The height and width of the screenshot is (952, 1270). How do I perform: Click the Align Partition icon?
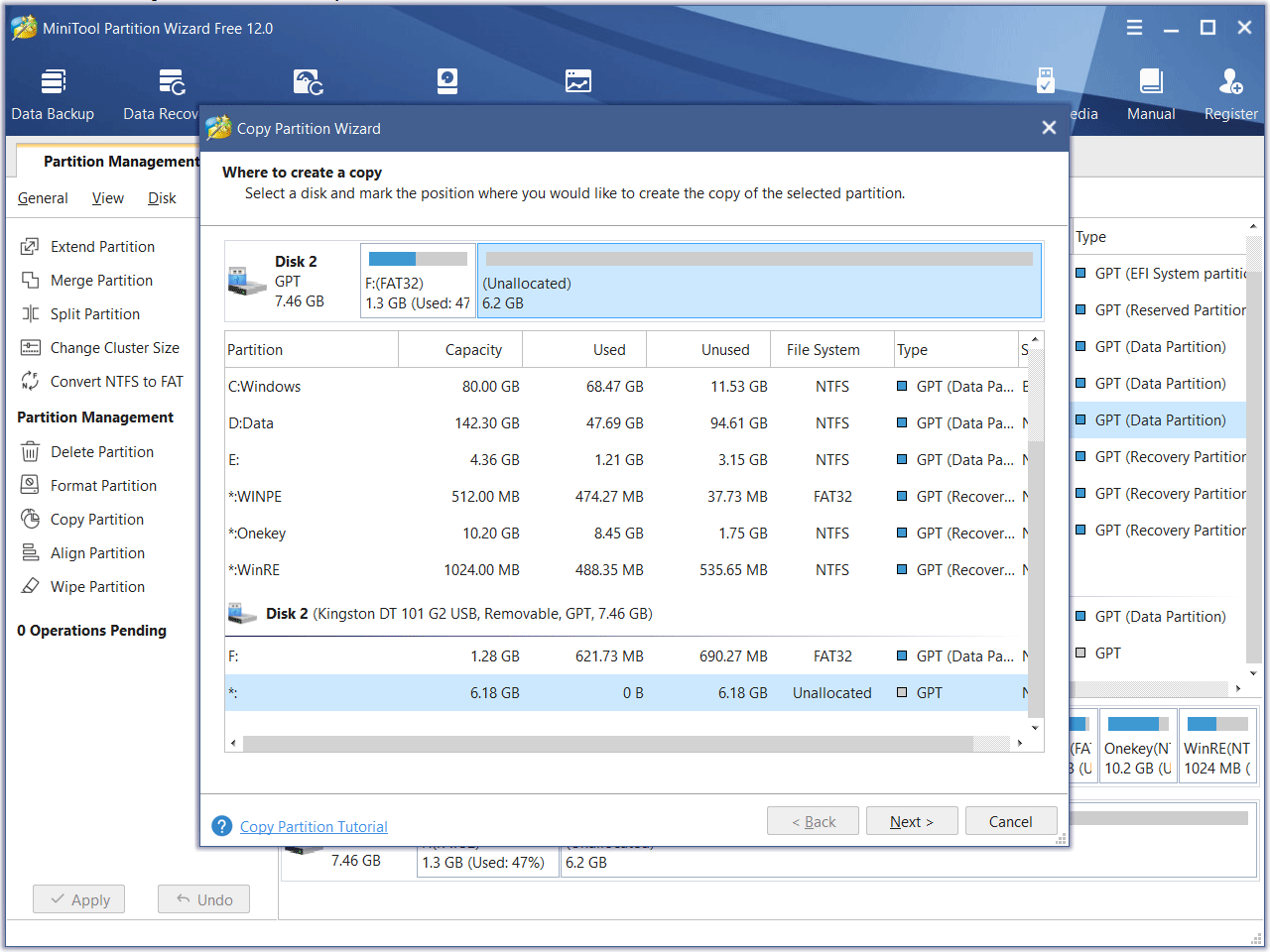(31, 552)
